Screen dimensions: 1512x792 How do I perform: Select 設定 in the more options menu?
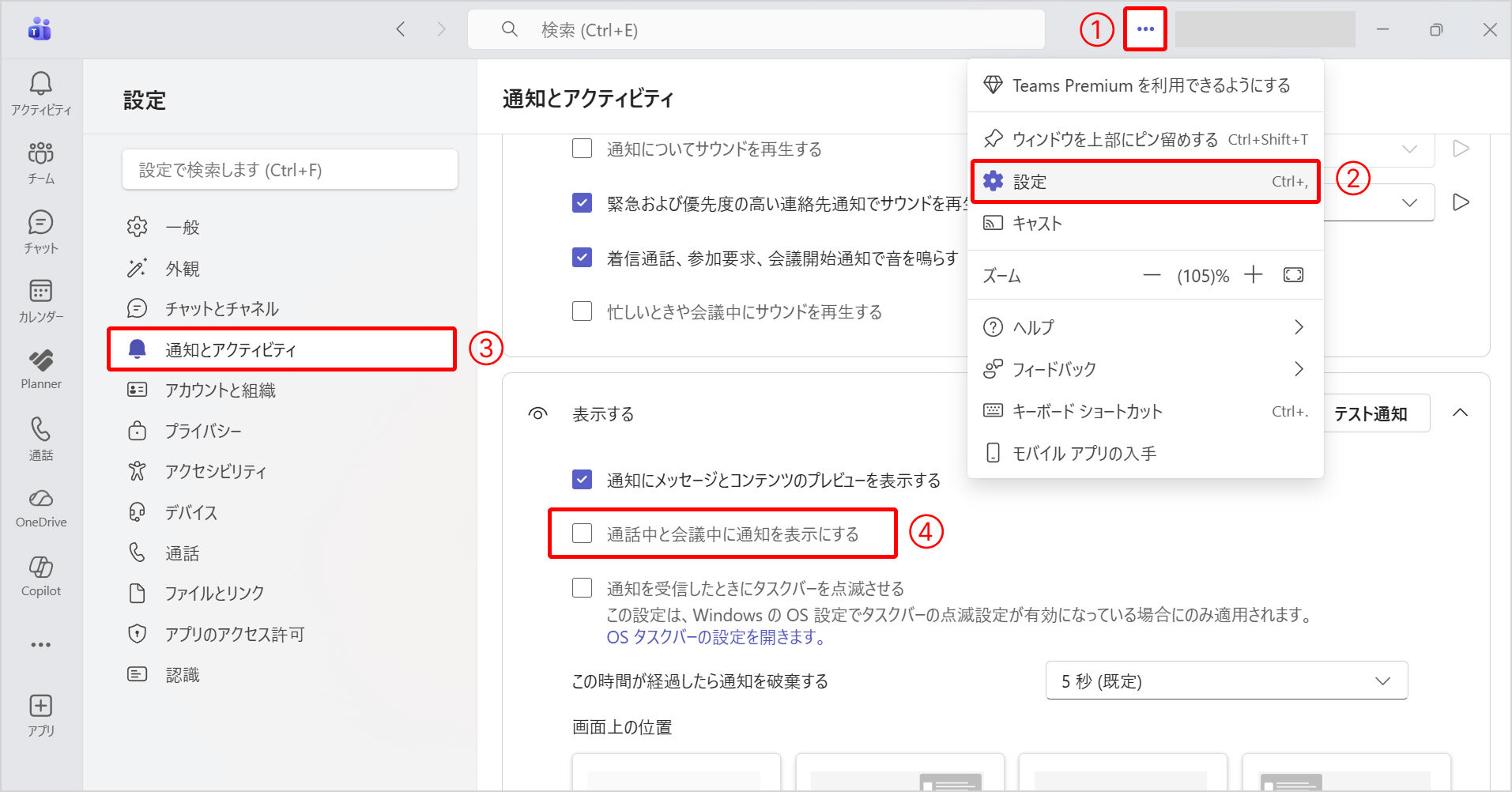point(1144,182)
